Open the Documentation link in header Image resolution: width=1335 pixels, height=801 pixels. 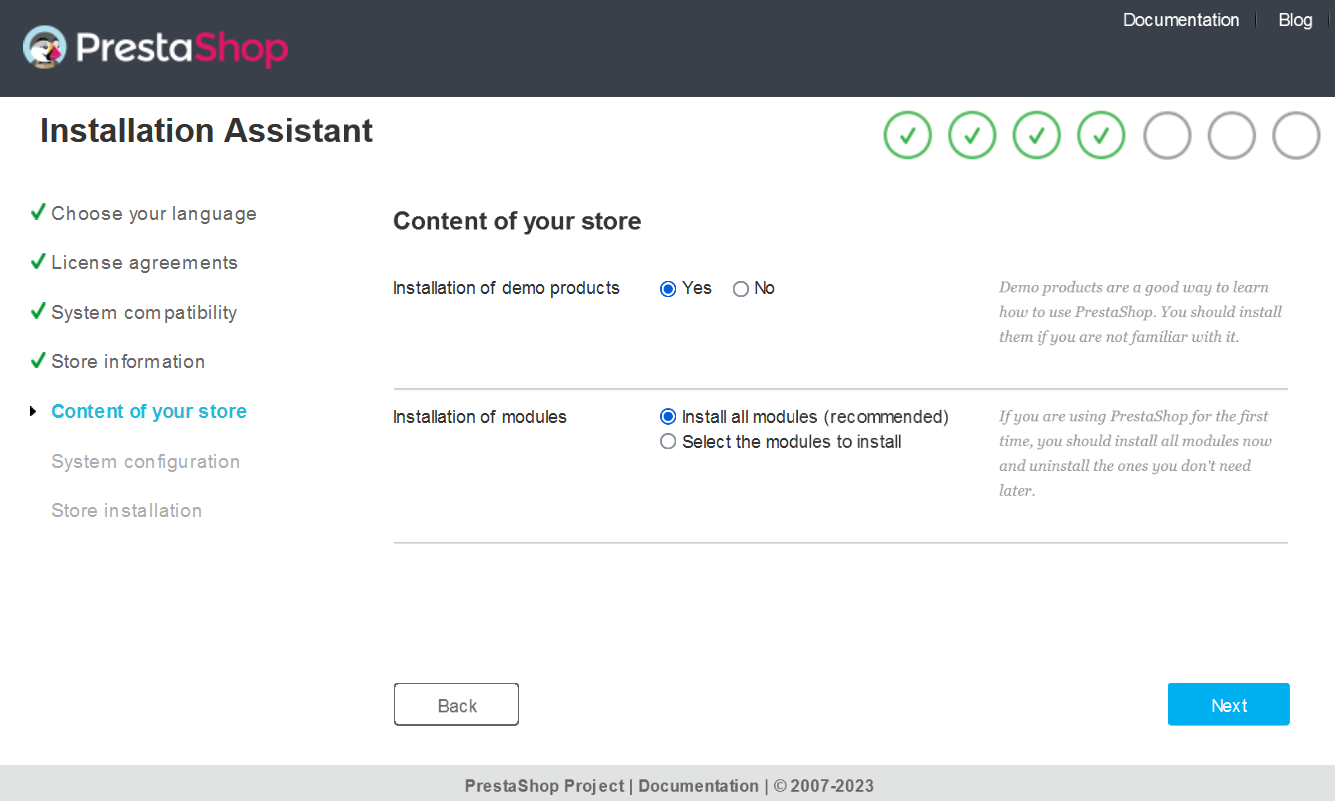[x=1181, y=20]
